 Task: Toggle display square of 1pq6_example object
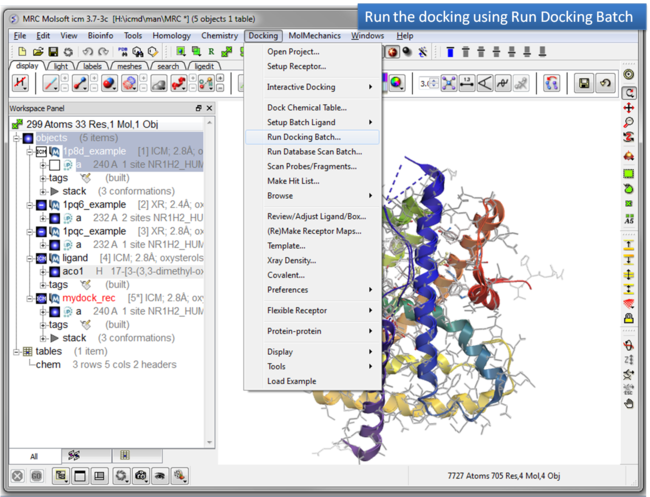(x=41, y=204)
